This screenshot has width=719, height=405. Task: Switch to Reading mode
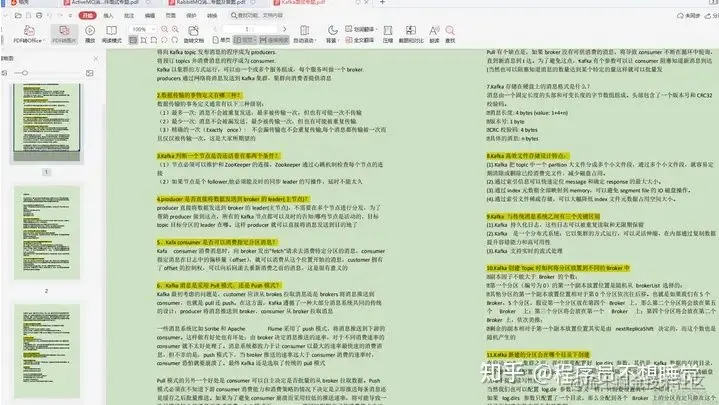point(111,34)
